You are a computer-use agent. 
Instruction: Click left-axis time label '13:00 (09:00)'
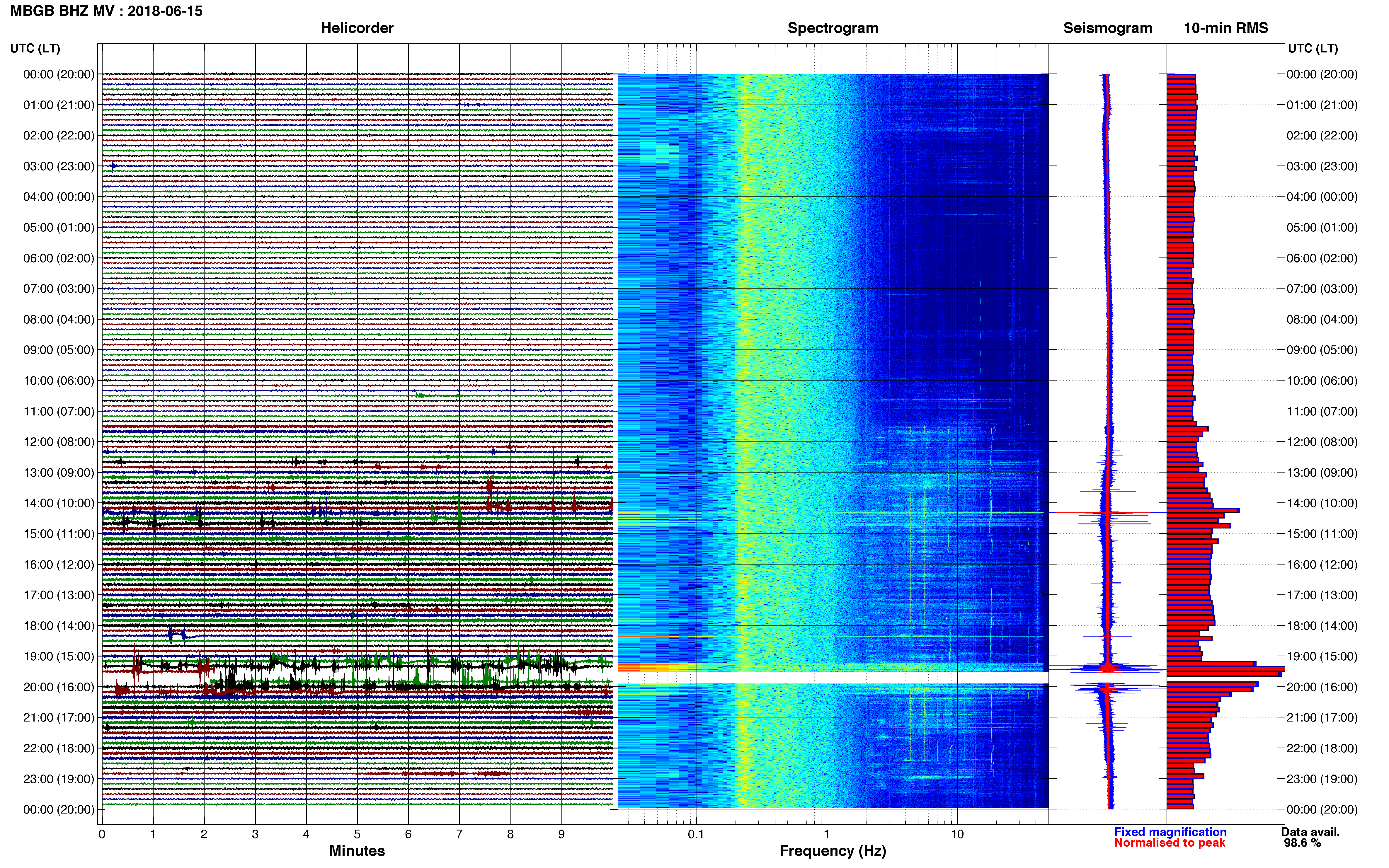[x=59, y=473]
